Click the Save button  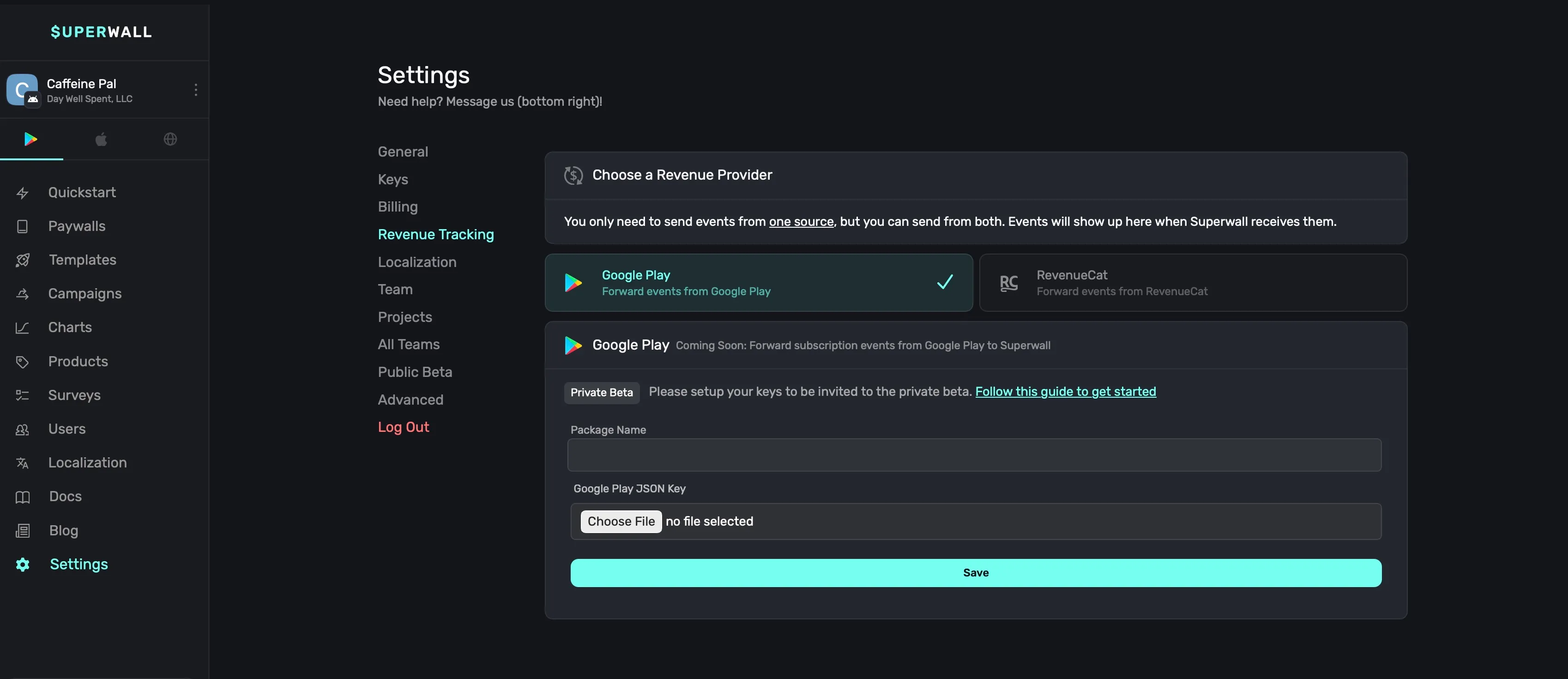click(x=976, y=572)
